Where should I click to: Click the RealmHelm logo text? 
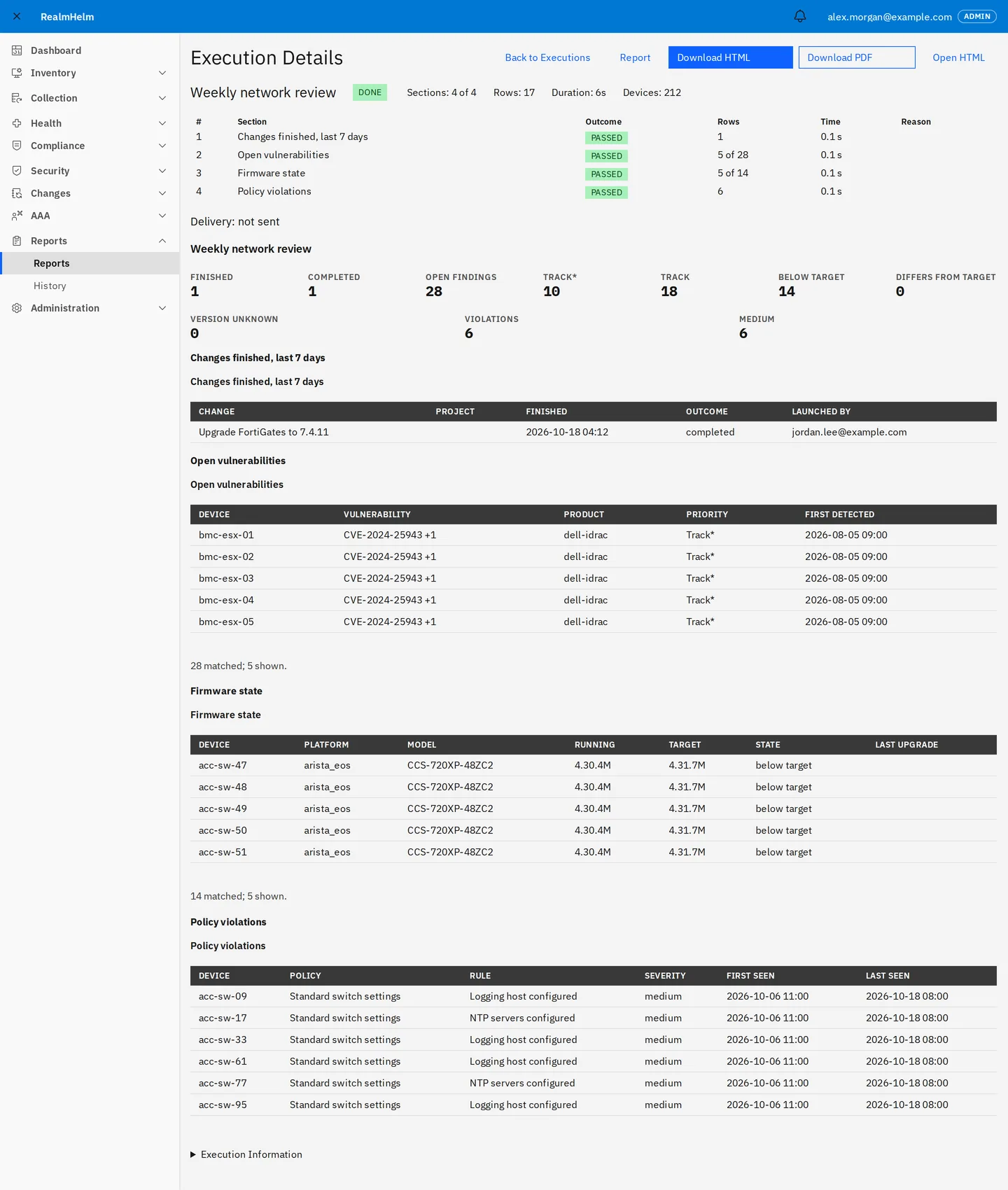coord(67,17)
